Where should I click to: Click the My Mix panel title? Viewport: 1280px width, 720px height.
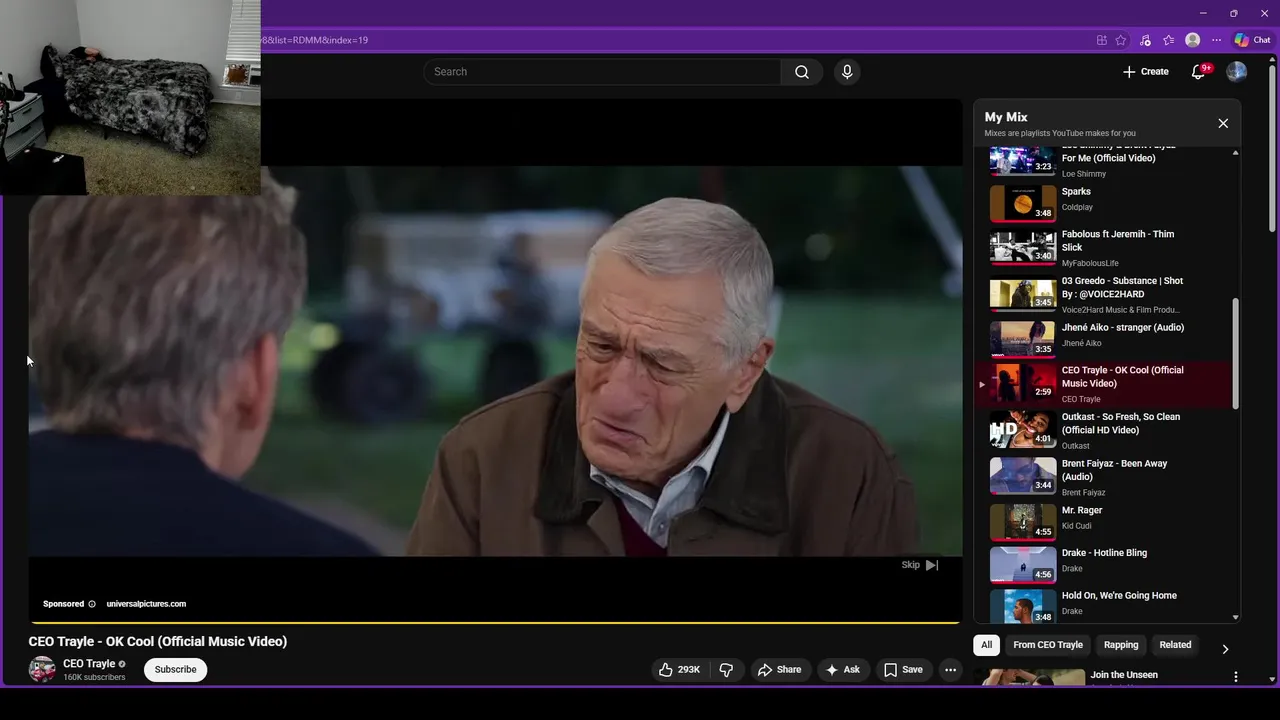pos(1006,117)
